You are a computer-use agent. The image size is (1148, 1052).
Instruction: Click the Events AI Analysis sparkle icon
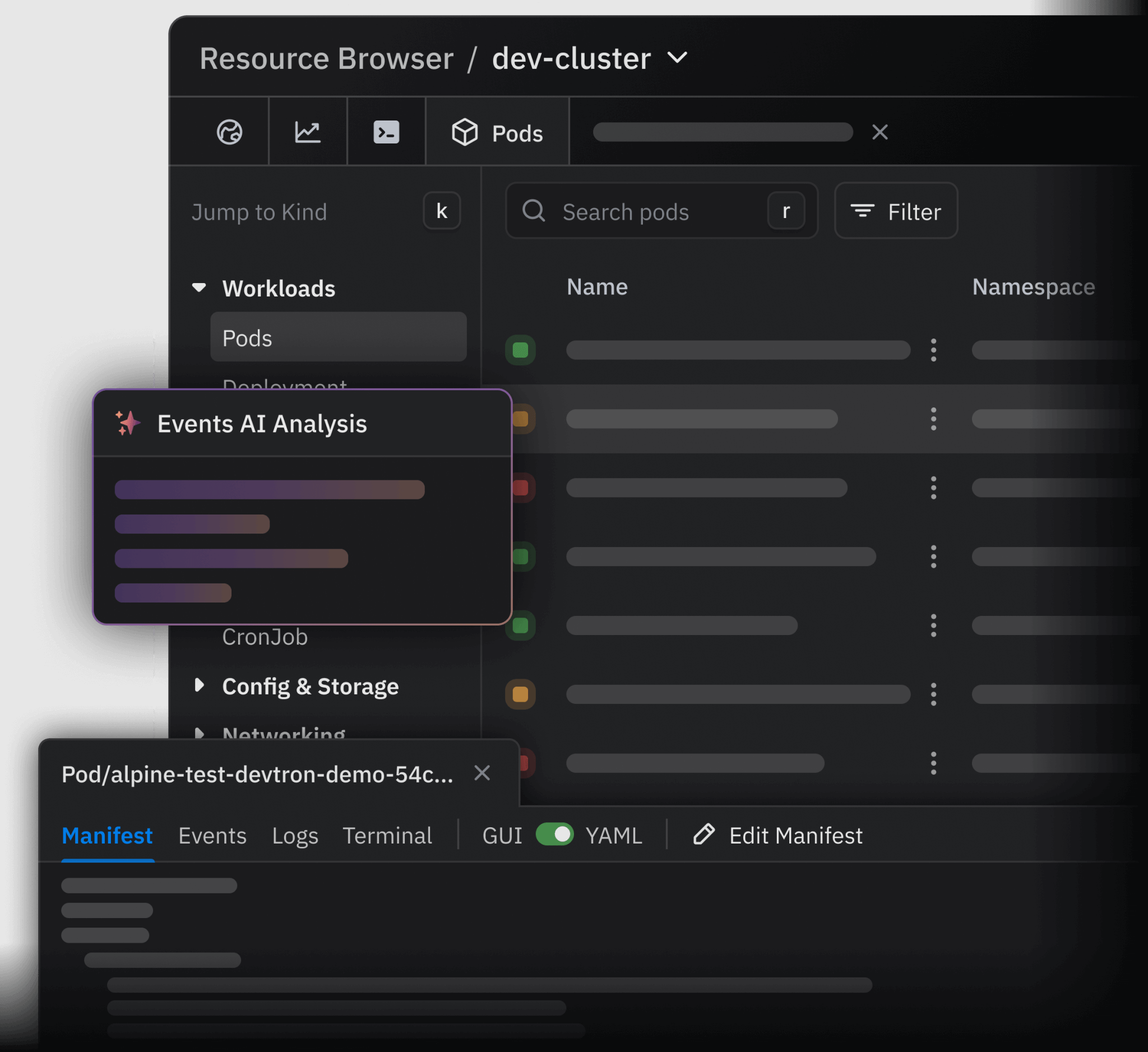point(128,423)
